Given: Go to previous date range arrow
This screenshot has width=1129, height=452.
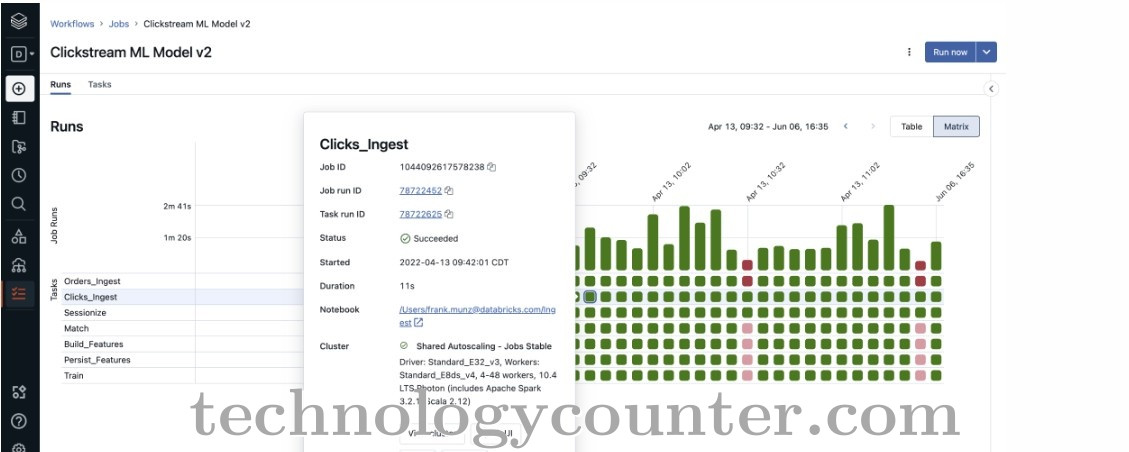Looking at the screenshot, I should pyautogui.click(x=846, y=126).
